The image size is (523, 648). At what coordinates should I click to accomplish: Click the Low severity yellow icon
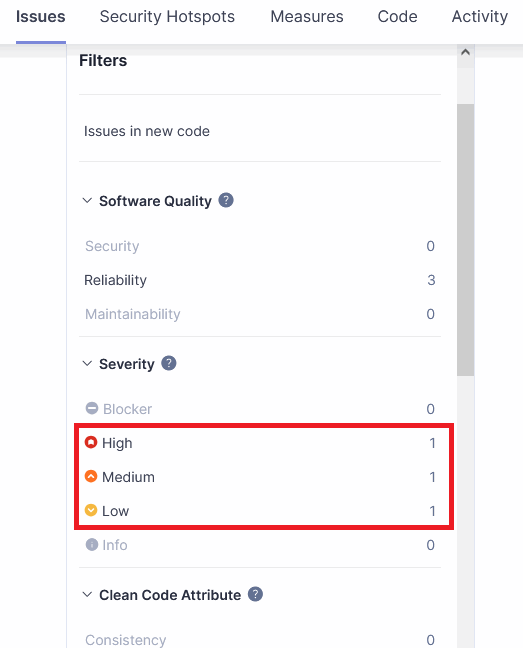(x=91, y=510)
